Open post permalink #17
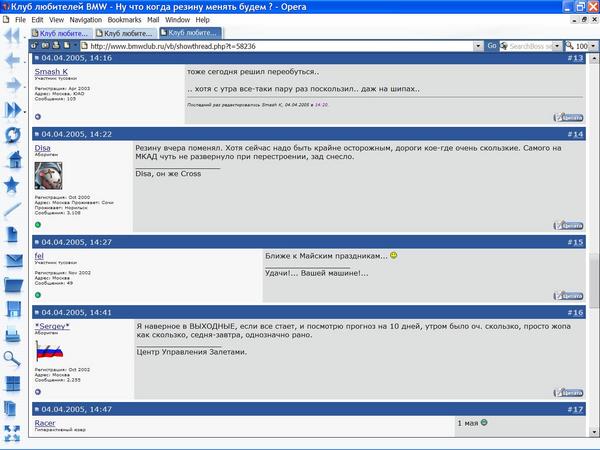Image resolution: width=600 pixels, height=450 pixels. (576, 409)
